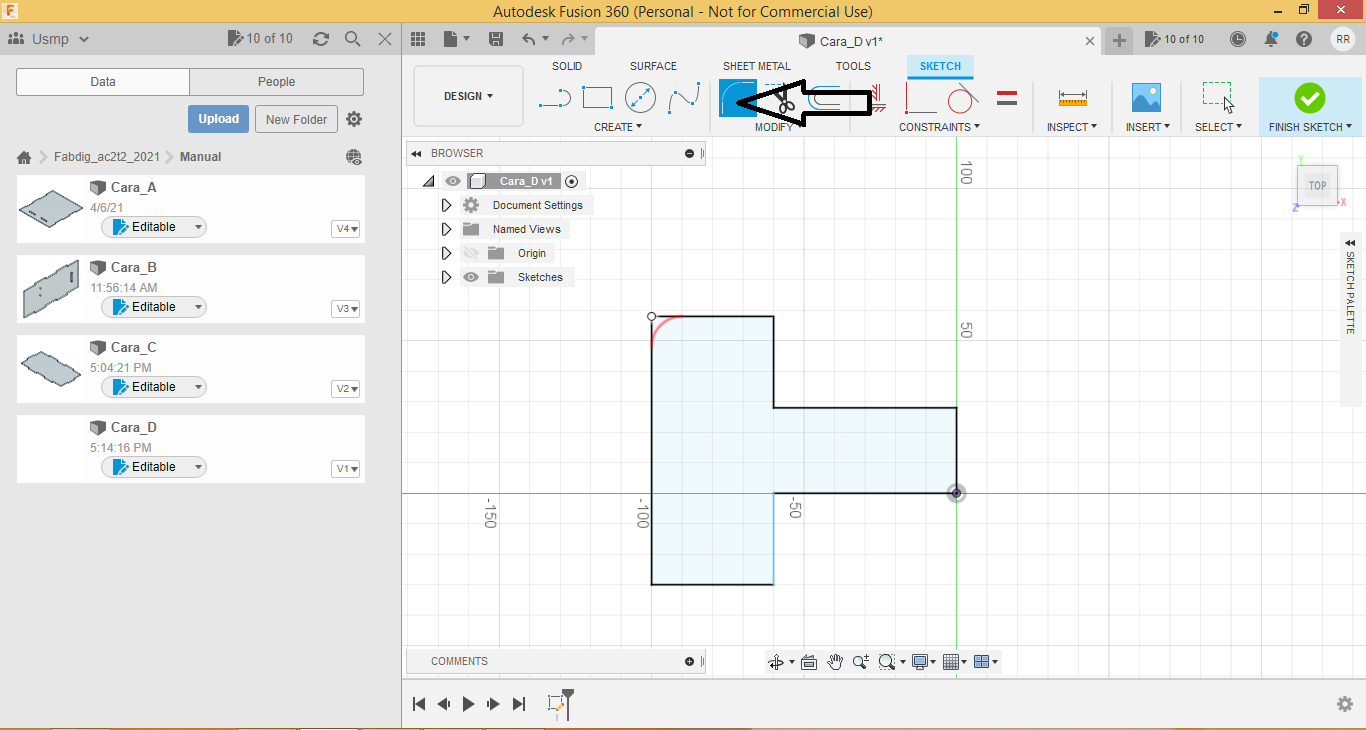Image resolution: width=1366 pixels, height=730 pixels.
Task: Show the hidden Origin folder
Action: point(471,253)
